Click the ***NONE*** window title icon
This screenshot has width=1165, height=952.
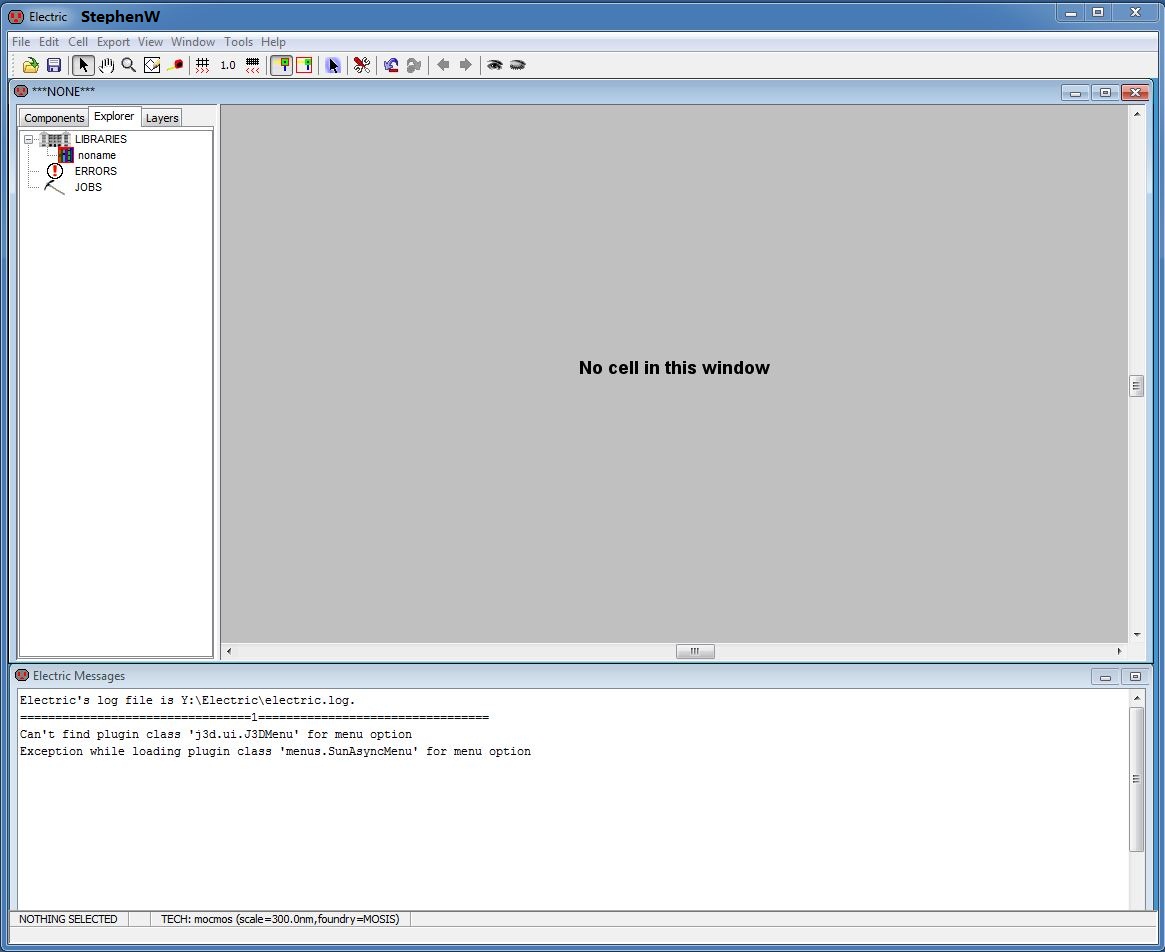click(22, 91)
